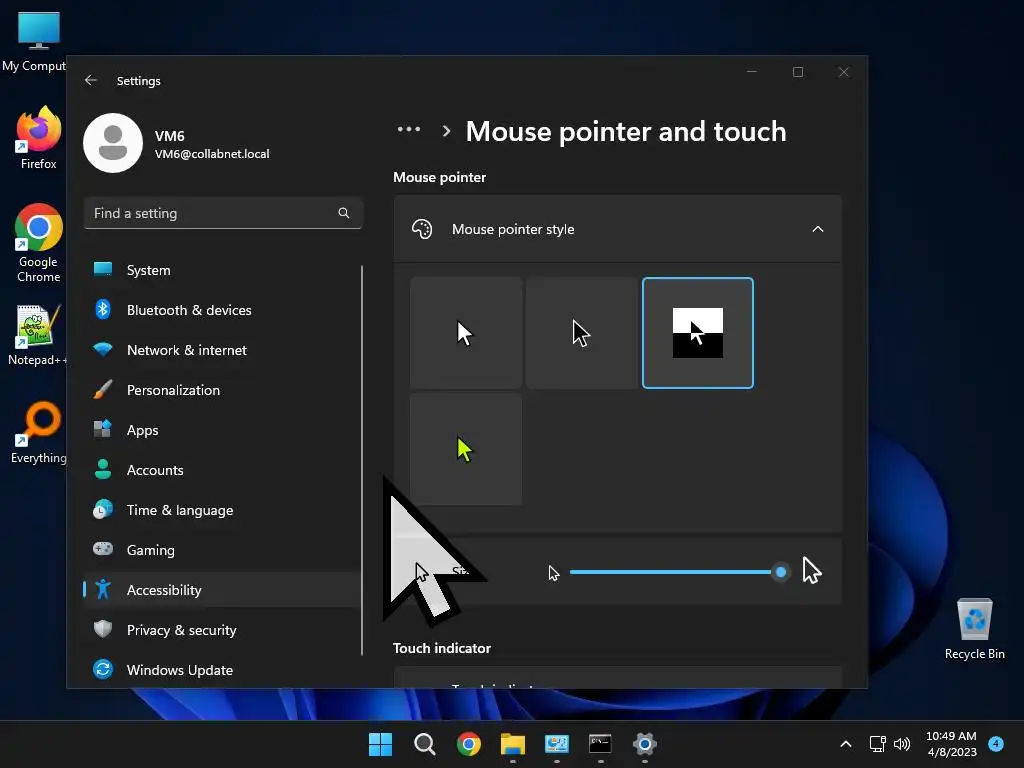Collapse the Mouse pointer style section
Screen dimensions: 1024x768
(x=818, y=229)
